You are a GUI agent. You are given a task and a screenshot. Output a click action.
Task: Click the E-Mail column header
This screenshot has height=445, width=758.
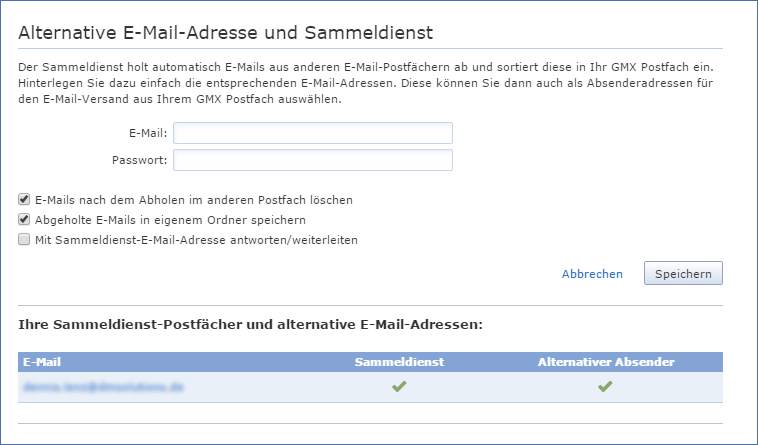pyautogui.click(x=42, y=362)
